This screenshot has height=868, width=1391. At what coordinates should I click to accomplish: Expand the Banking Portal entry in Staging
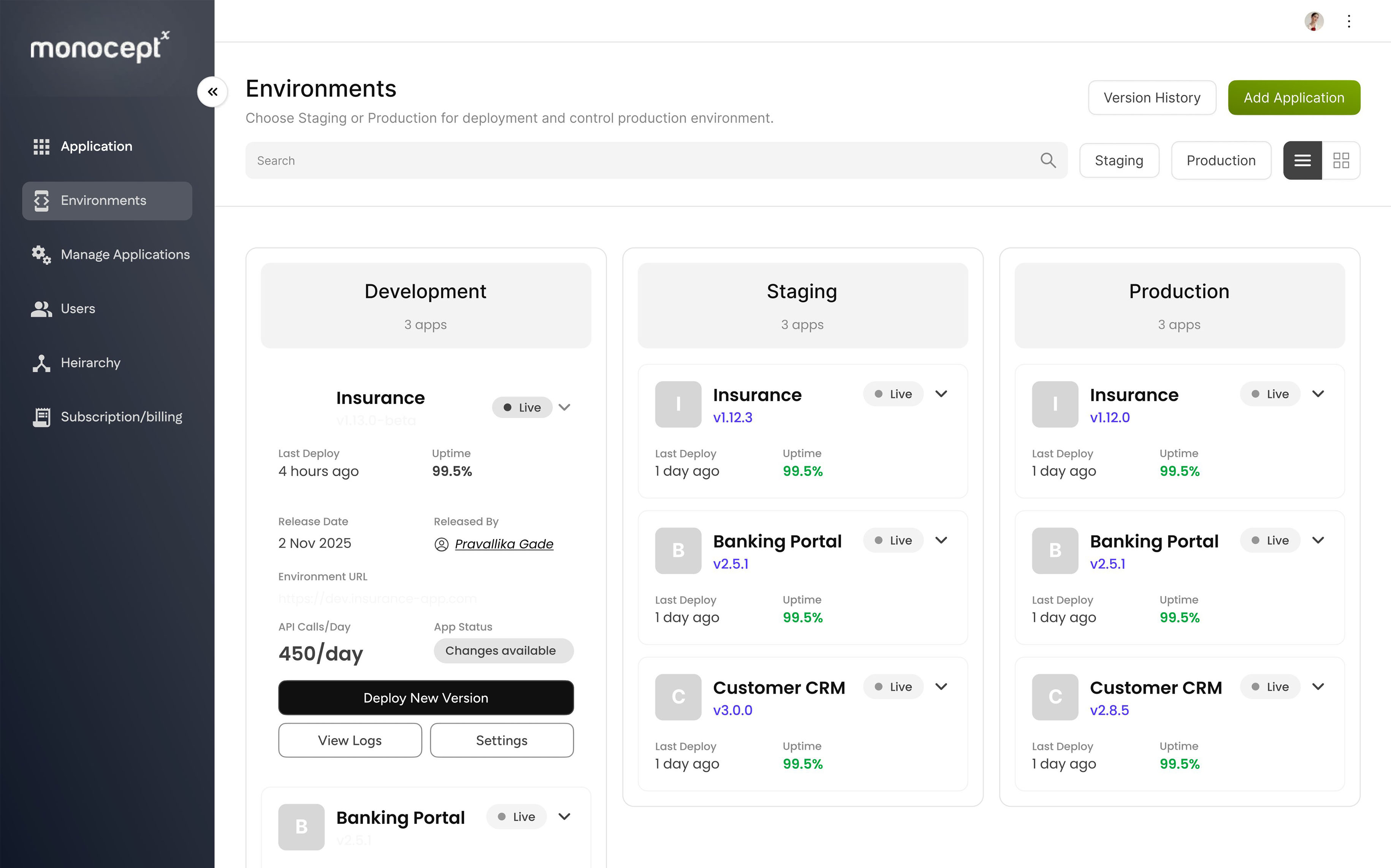tap(940, 540)
